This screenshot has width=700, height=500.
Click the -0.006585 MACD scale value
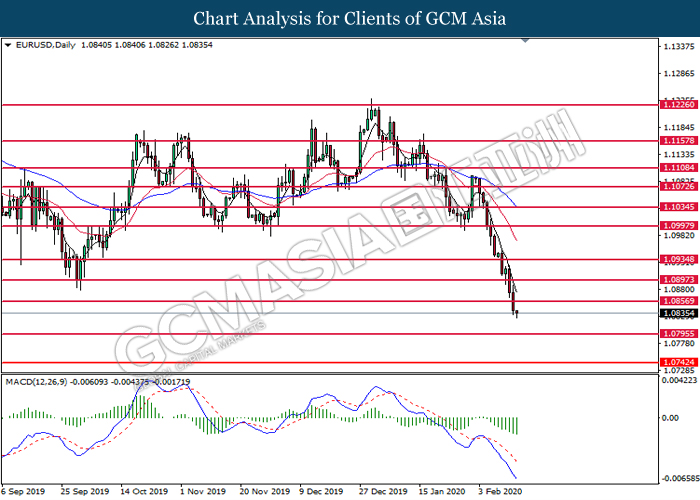click(x=679, y=479)
